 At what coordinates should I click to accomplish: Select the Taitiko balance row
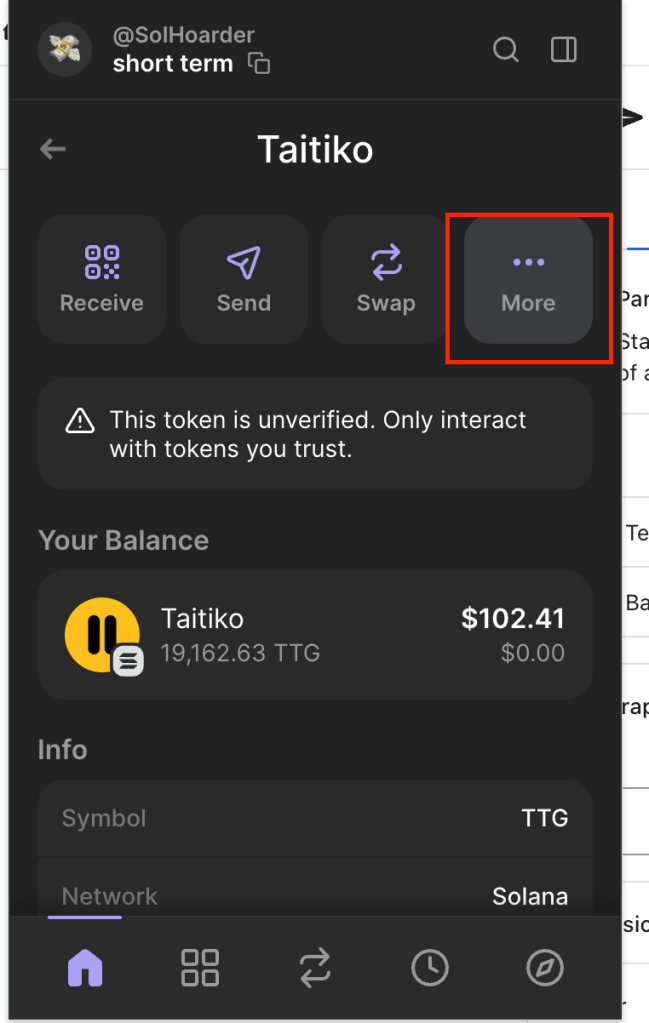click(314, 635)
